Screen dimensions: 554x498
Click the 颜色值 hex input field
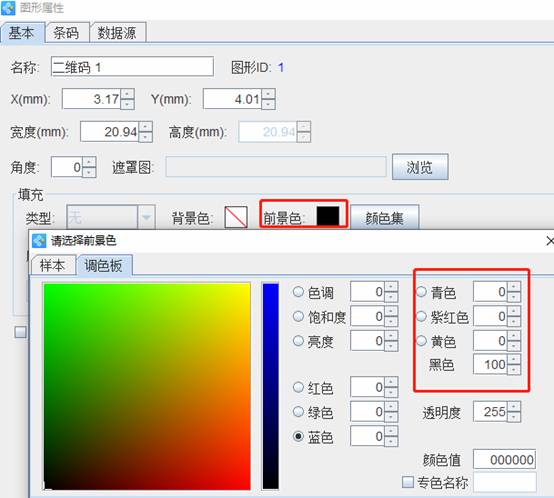pyautogui.click(x=505, y=460)
